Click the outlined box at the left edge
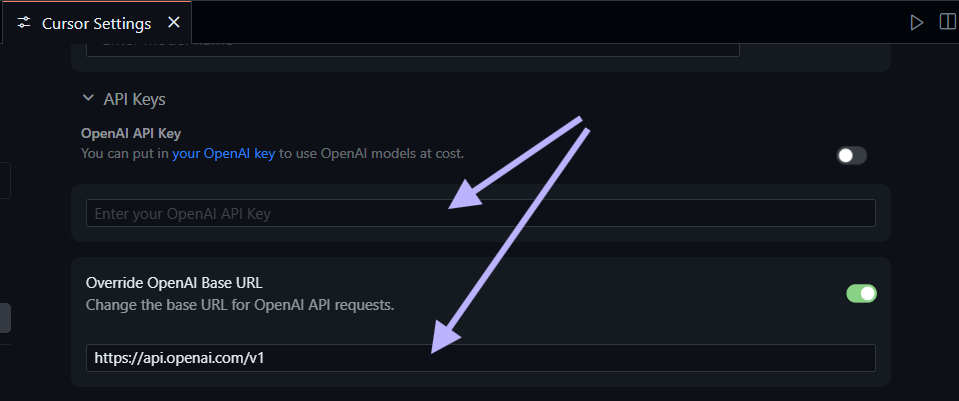959x401 pixels. [x=5, y=181]
